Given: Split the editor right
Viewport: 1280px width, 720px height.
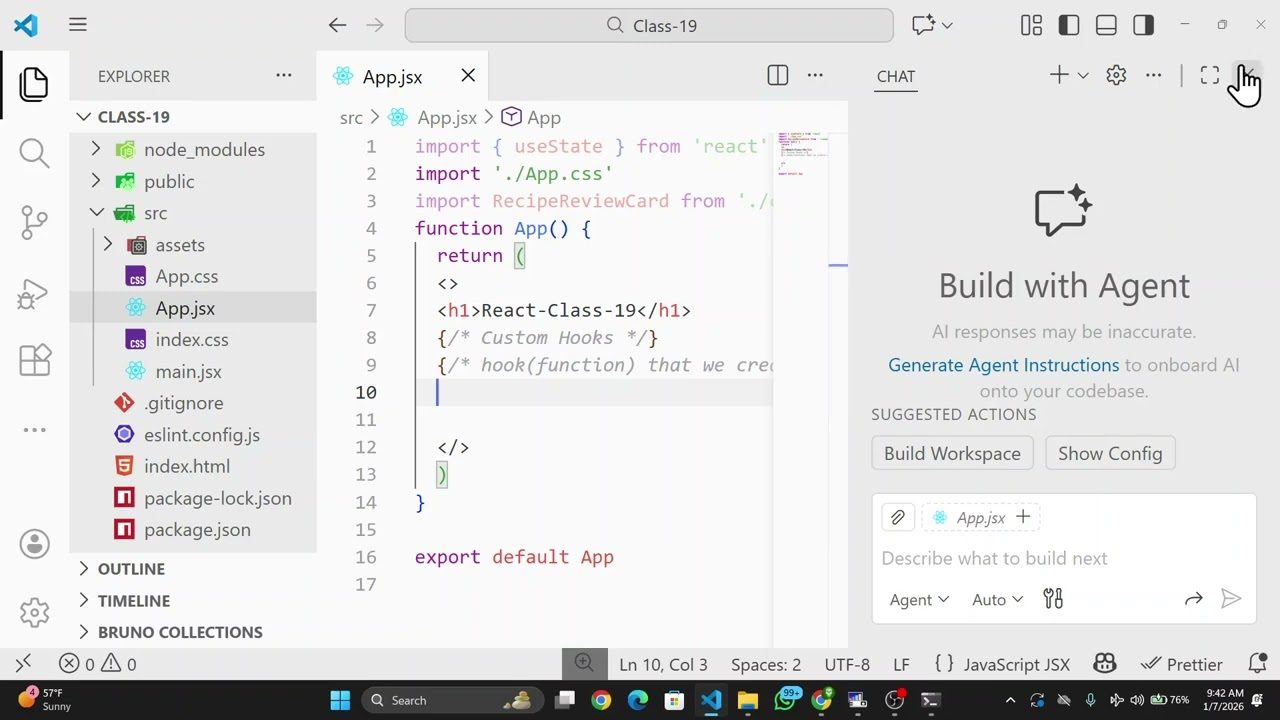Looking at the screenshot, I should [777, 76].
